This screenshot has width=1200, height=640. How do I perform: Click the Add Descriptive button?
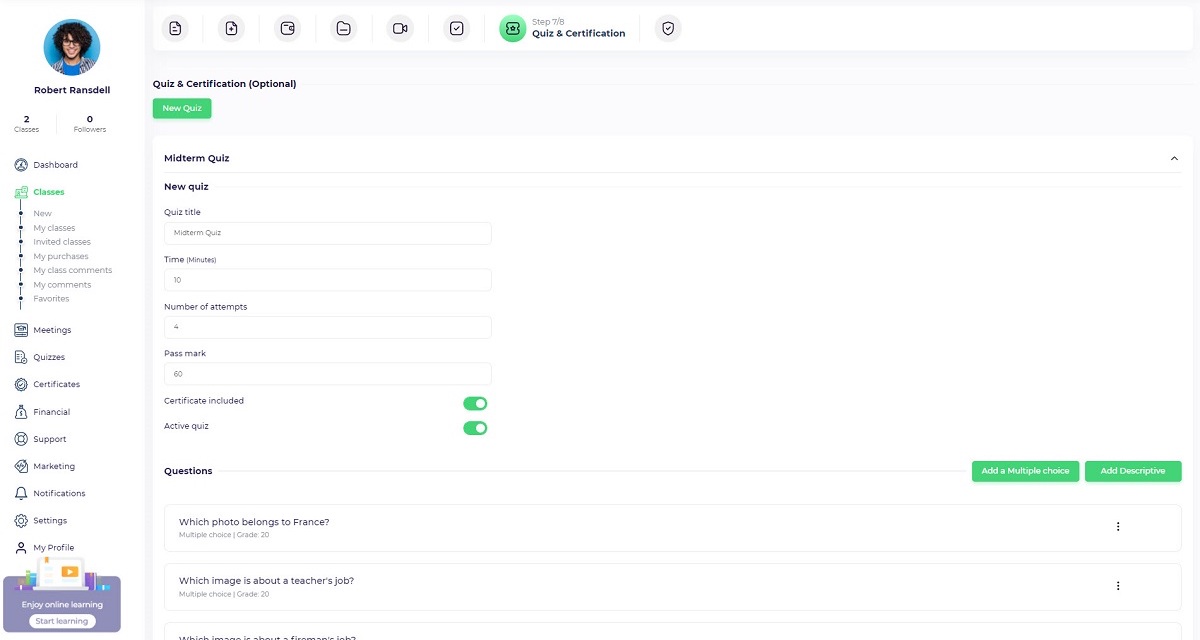(1132, 471)
